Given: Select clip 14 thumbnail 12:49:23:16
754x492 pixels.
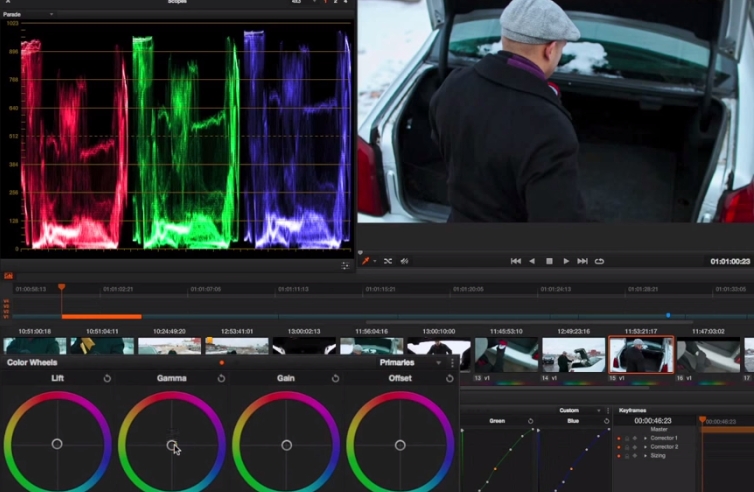Looking at the screenshot, I should pos(573,355).
